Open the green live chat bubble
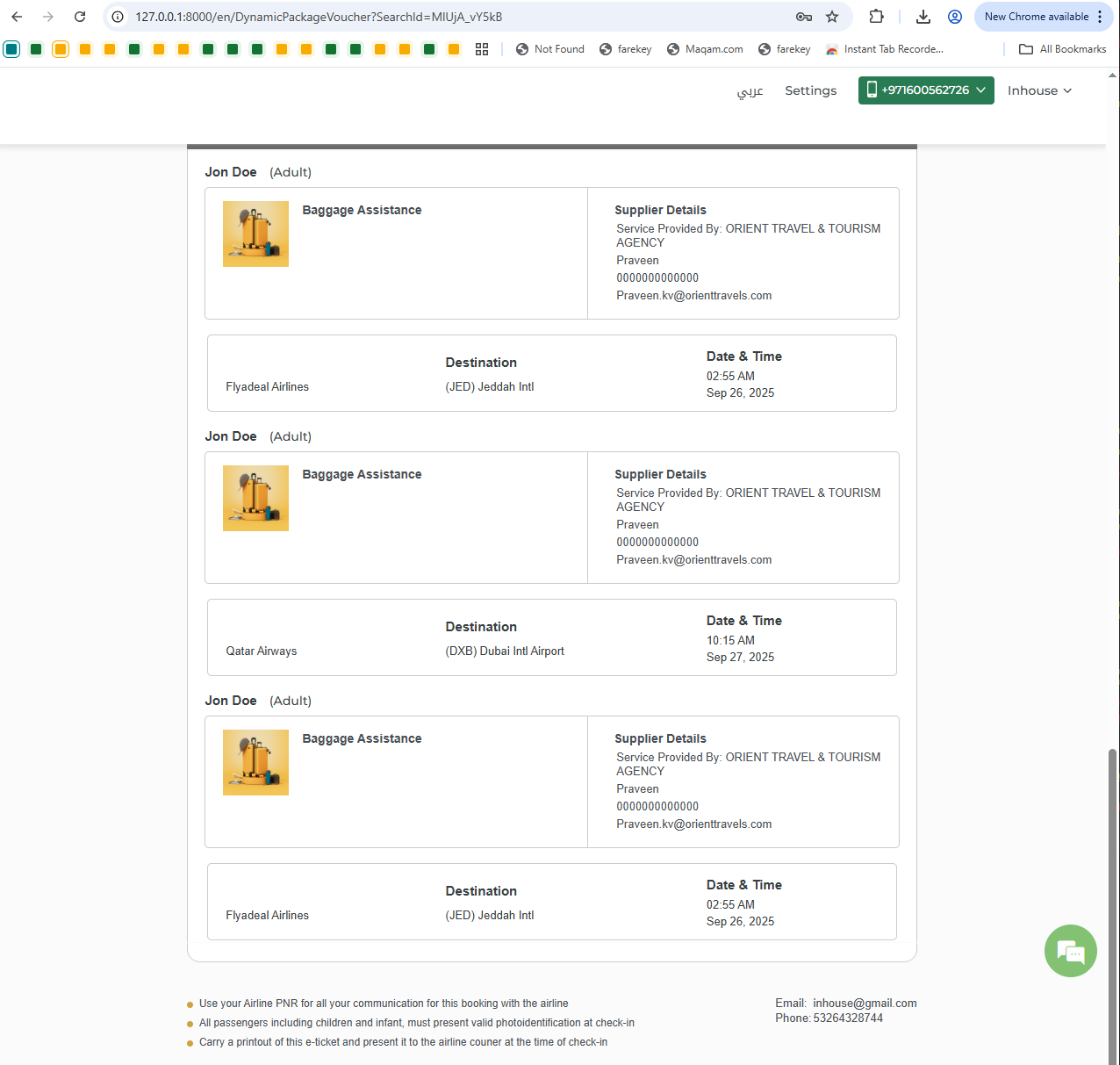This screenshot has width=1120, height=1065. (1070, 951)
